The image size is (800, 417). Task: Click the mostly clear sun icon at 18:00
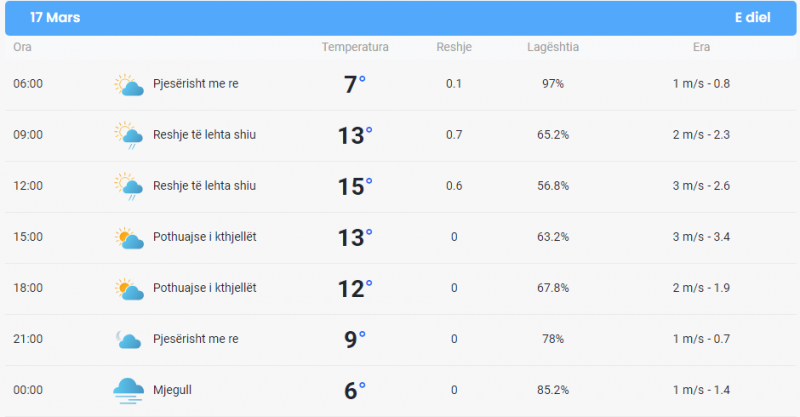tap(129, 289)
